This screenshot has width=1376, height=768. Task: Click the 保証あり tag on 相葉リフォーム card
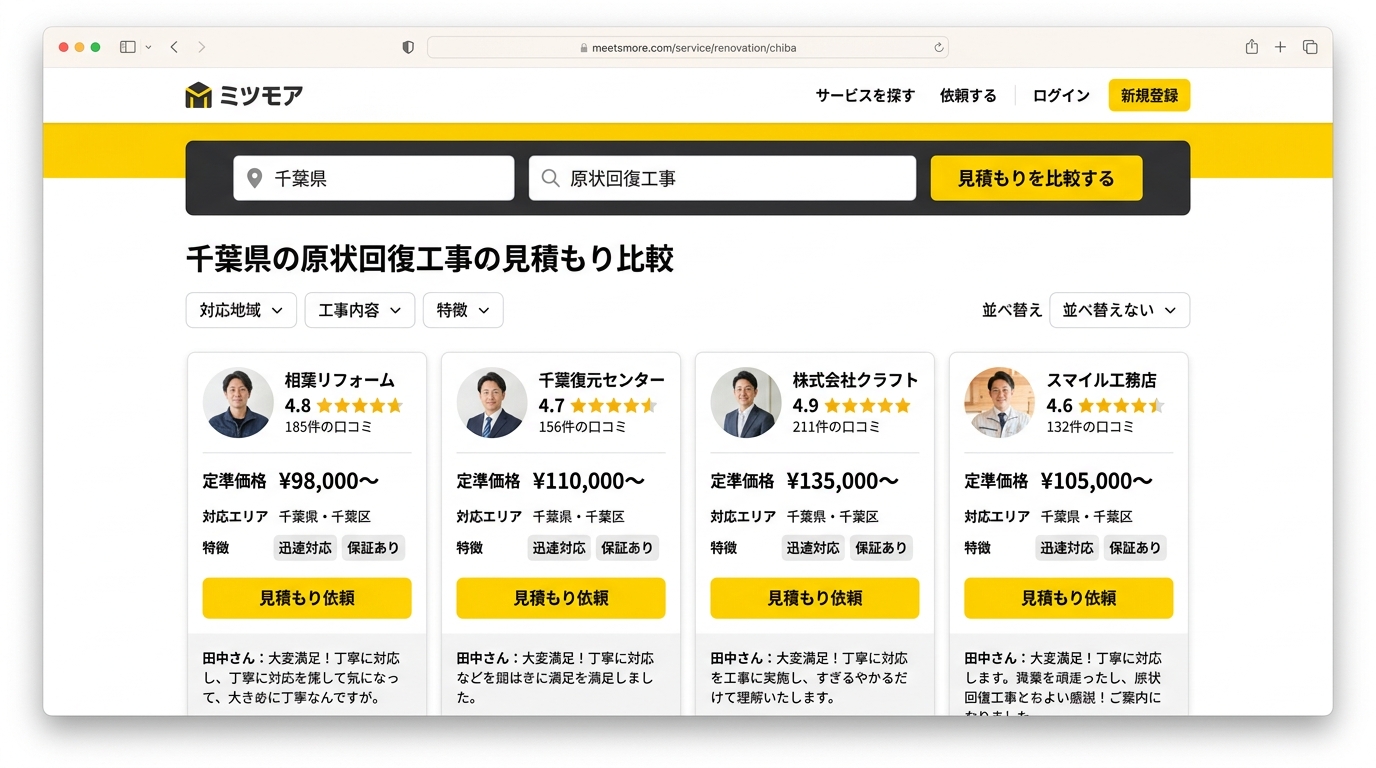coord(373,548)
